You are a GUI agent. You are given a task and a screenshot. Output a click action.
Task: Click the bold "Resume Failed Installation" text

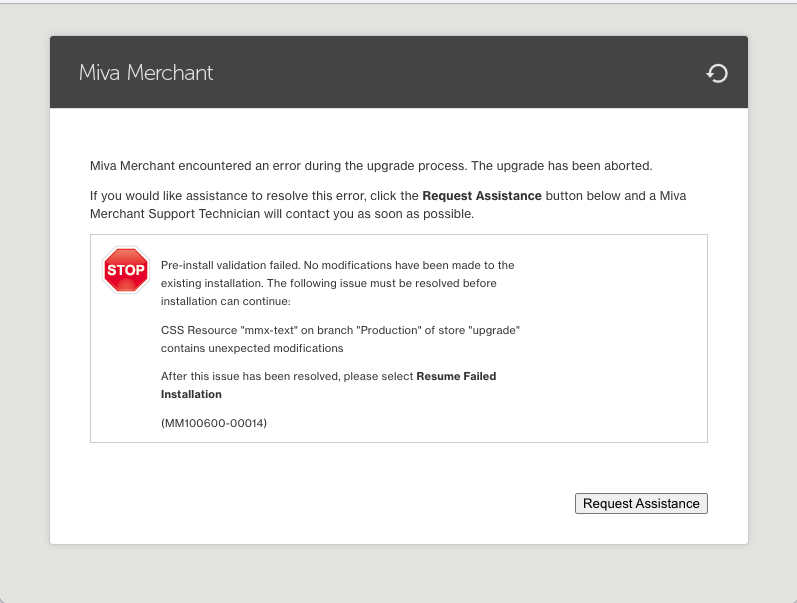[x=328, y=385]
